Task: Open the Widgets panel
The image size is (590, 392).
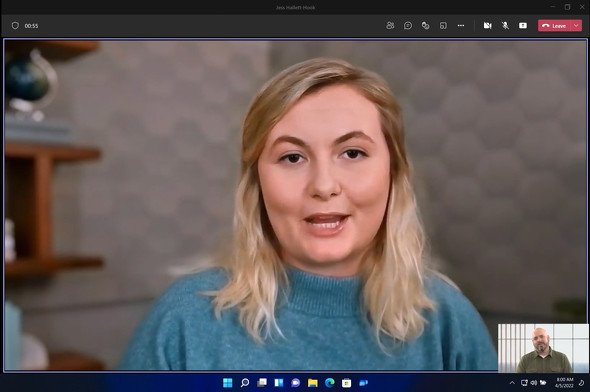Action: [279, 383]
